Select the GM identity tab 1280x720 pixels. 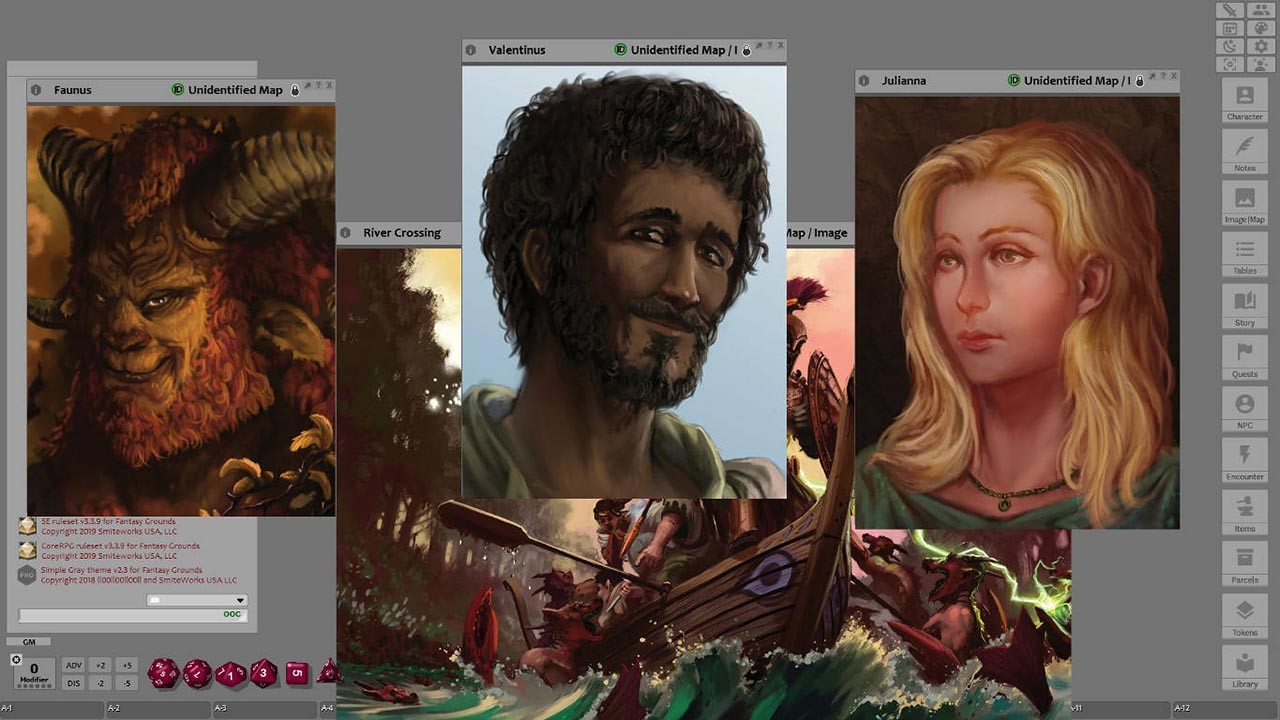pyautogui.click(x=29, y=641)
